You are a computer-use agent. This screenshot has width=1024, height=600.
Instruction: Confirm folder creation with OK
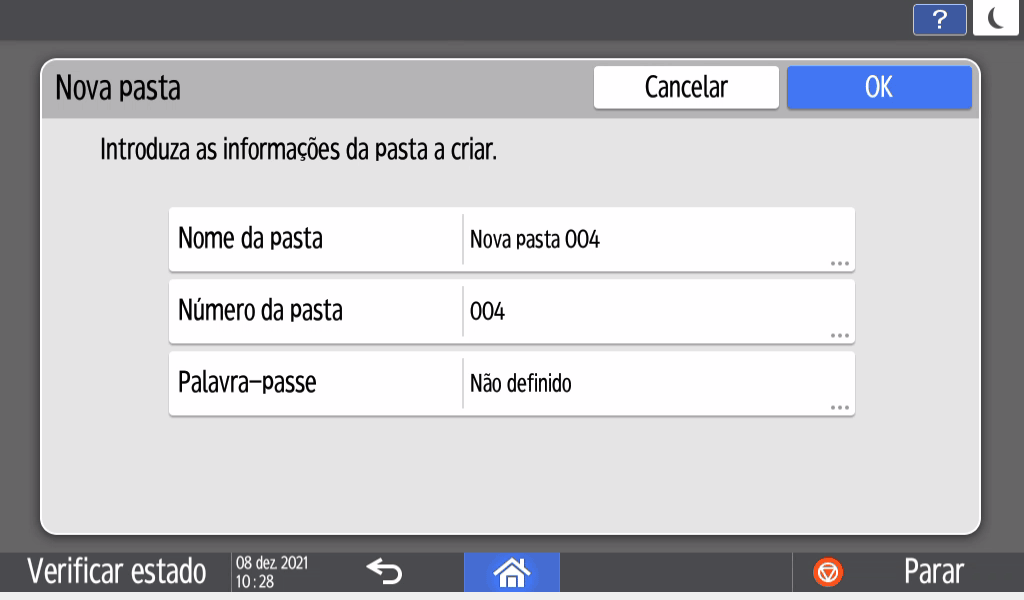click(x=878, y=87)
